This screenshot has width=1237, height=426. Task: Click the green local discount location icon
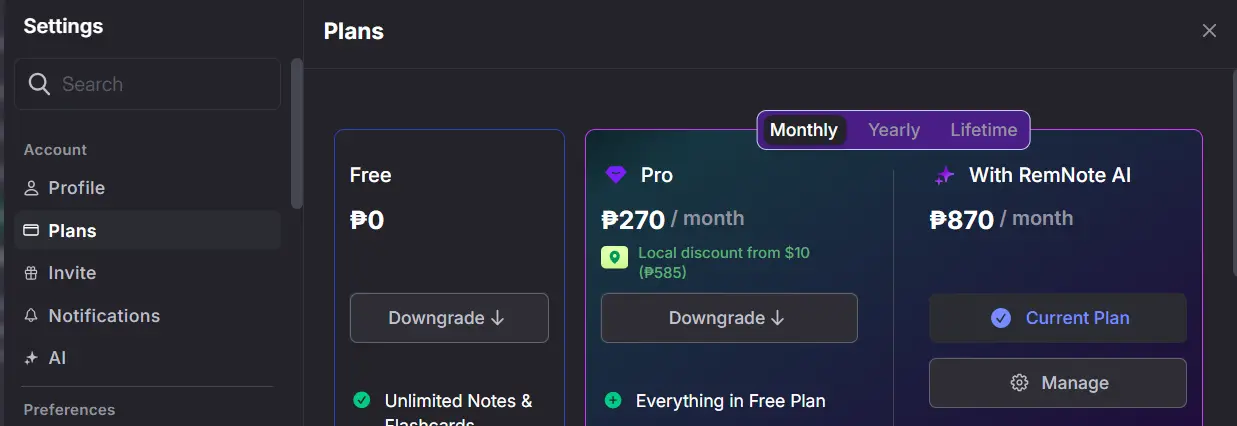[614, 258]
